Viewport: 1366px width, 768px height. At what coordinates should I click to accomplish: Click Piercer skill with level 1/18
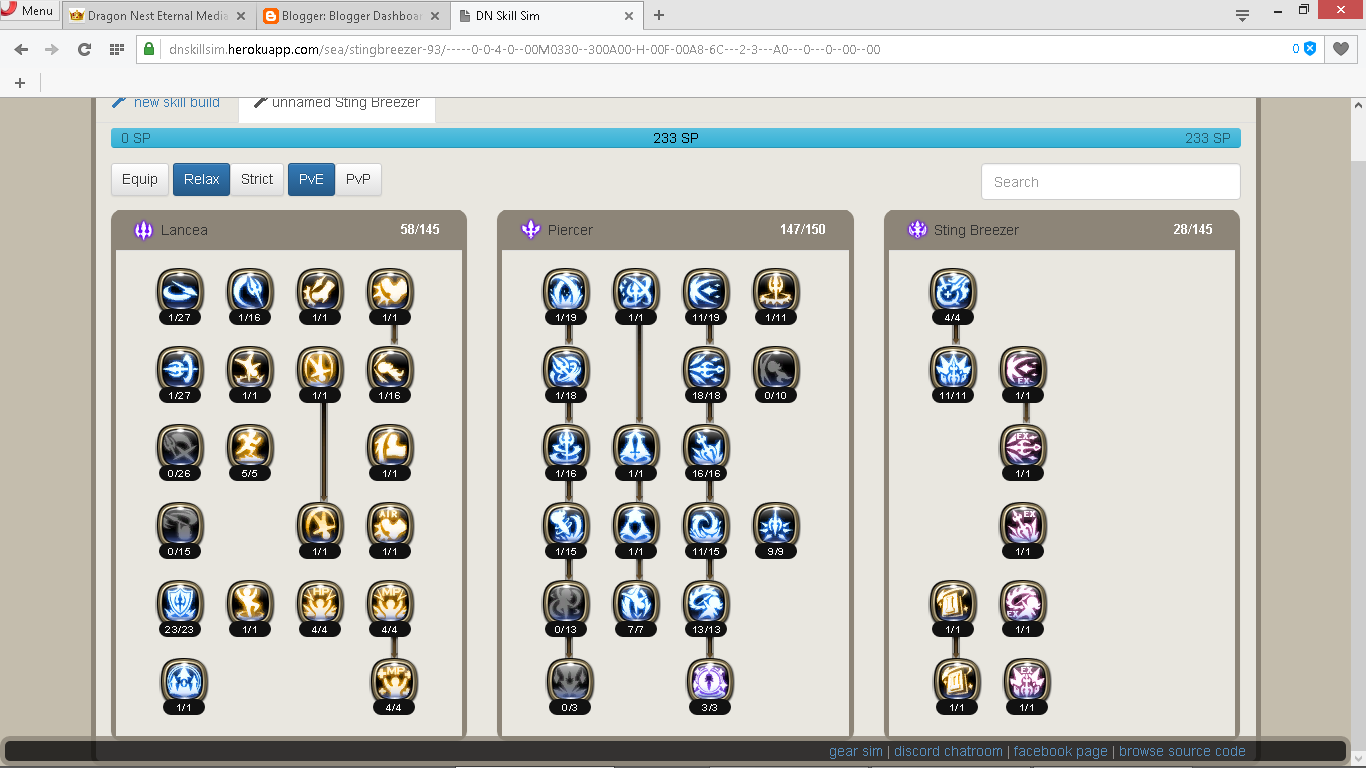[x=567, y=369]
